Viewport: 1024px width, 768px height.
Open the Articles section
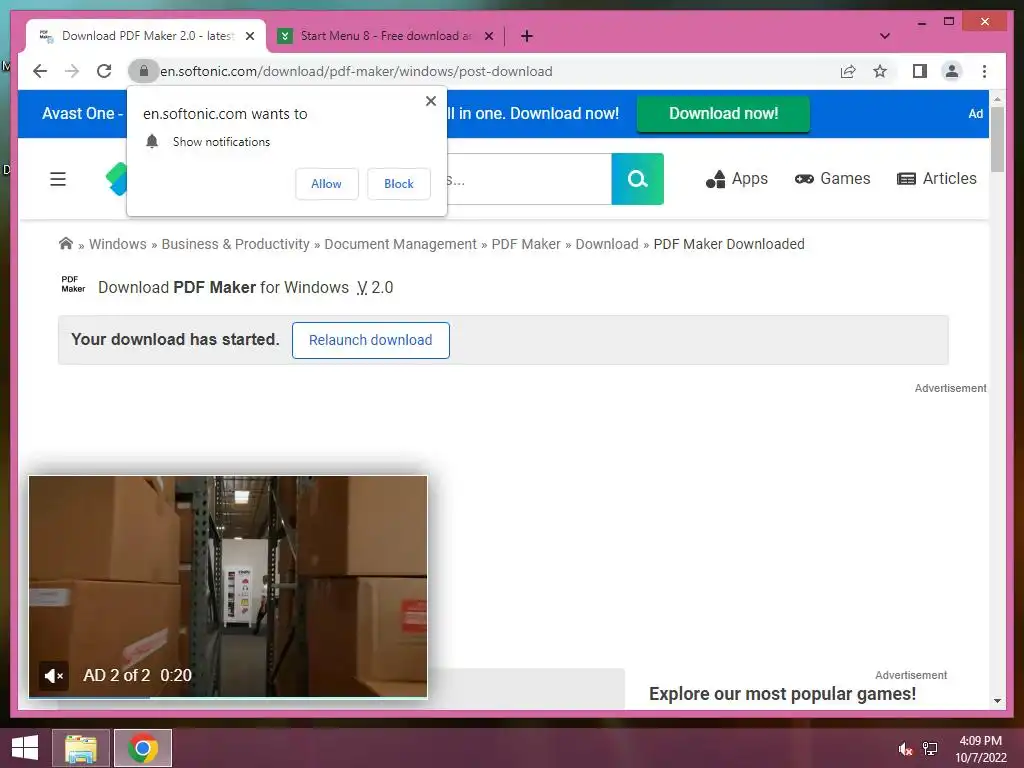pyautogui.click(x=936, y=179)
